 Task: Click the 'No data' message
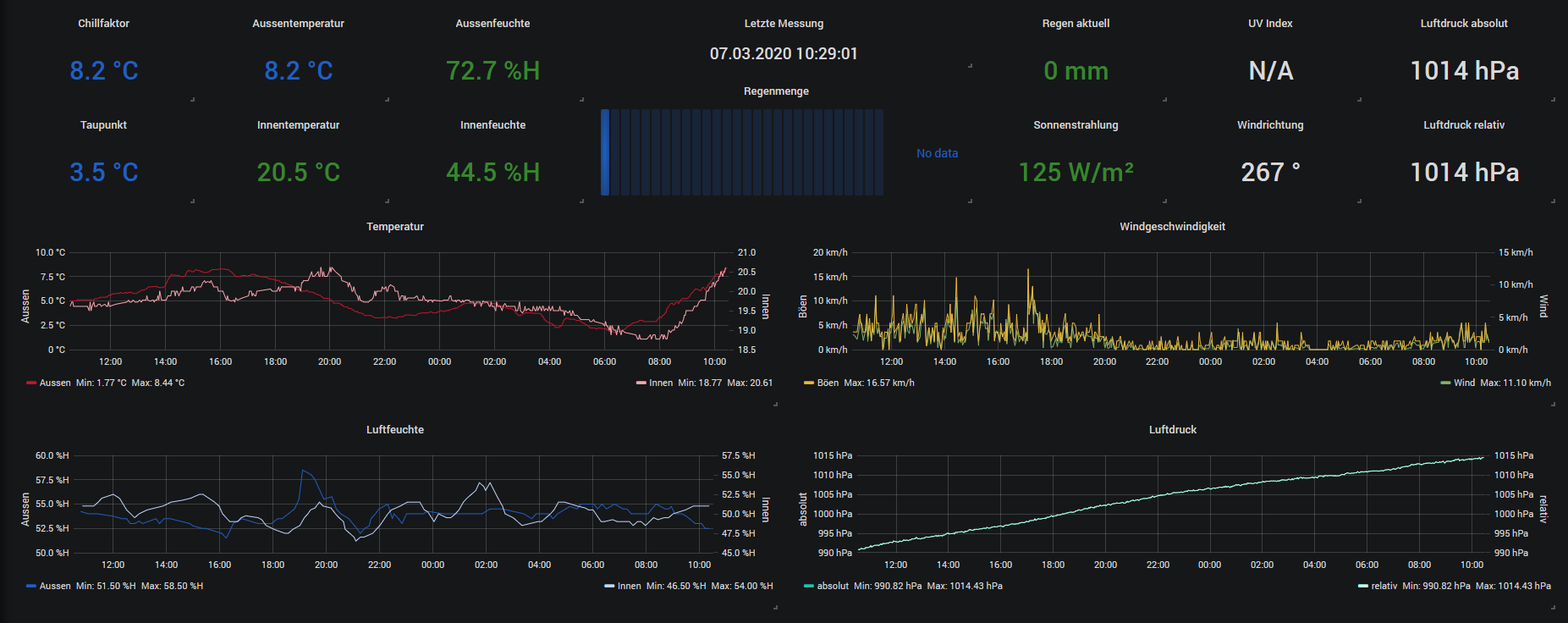click(x=938, y=153)
